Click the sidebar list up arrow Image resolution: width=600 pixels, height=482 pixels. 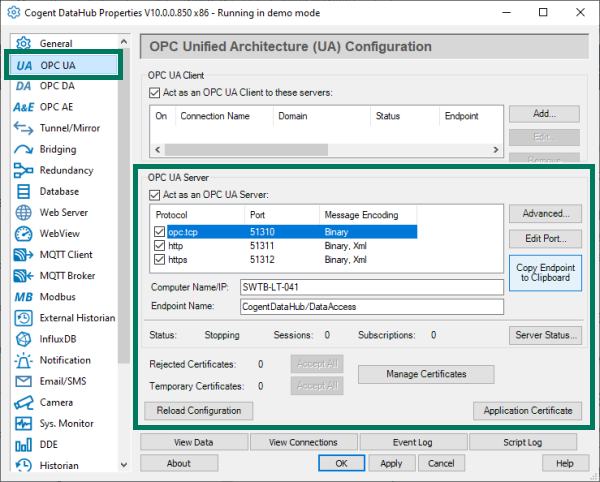click(124, 41)
